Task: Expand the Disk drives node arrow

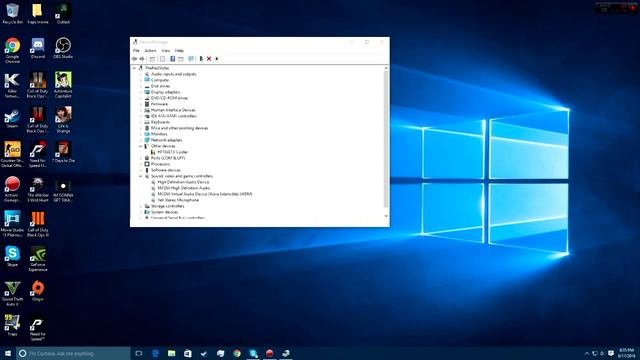Action: tap(141, 86)
